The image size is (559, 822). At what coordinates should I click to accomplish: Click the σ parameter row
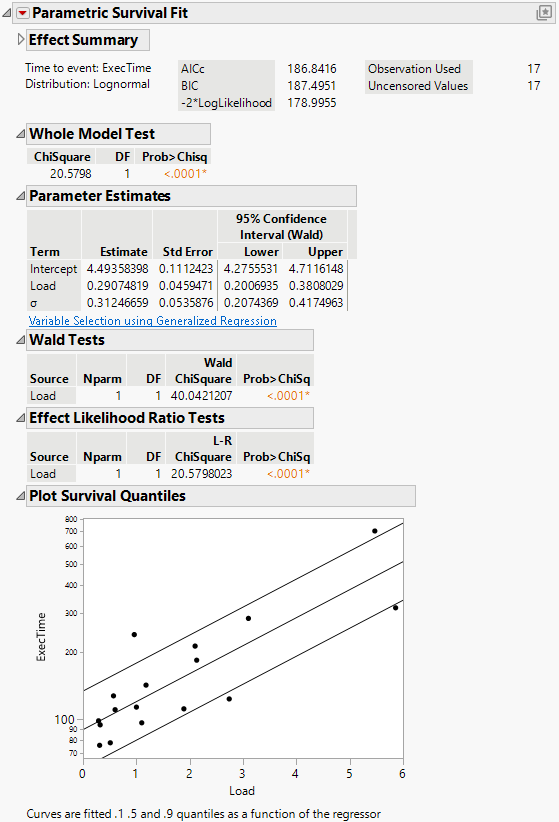pos(187,303)
